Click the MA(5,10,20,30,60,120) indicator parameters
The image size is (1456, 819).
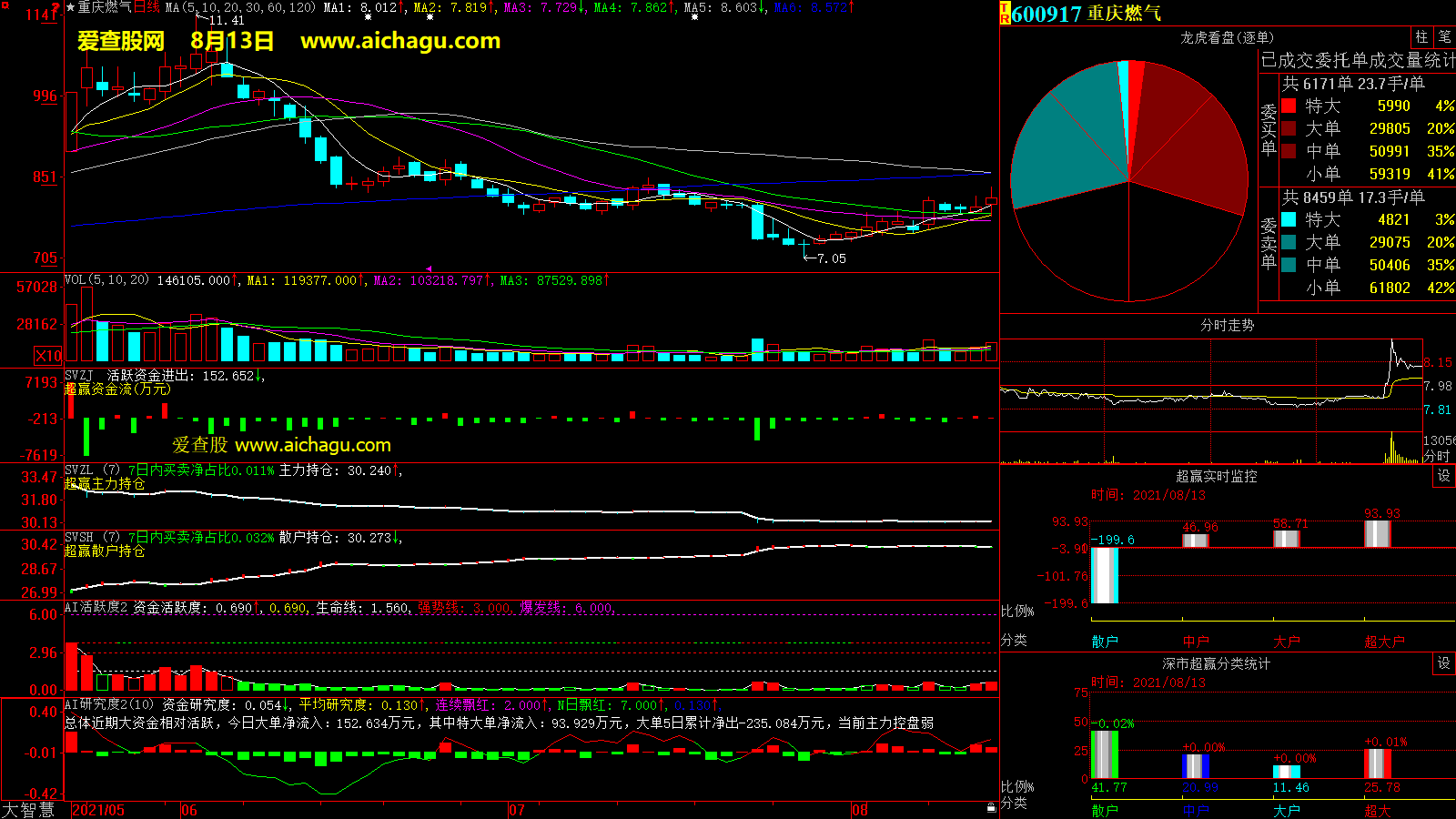[x=240, y=7]
